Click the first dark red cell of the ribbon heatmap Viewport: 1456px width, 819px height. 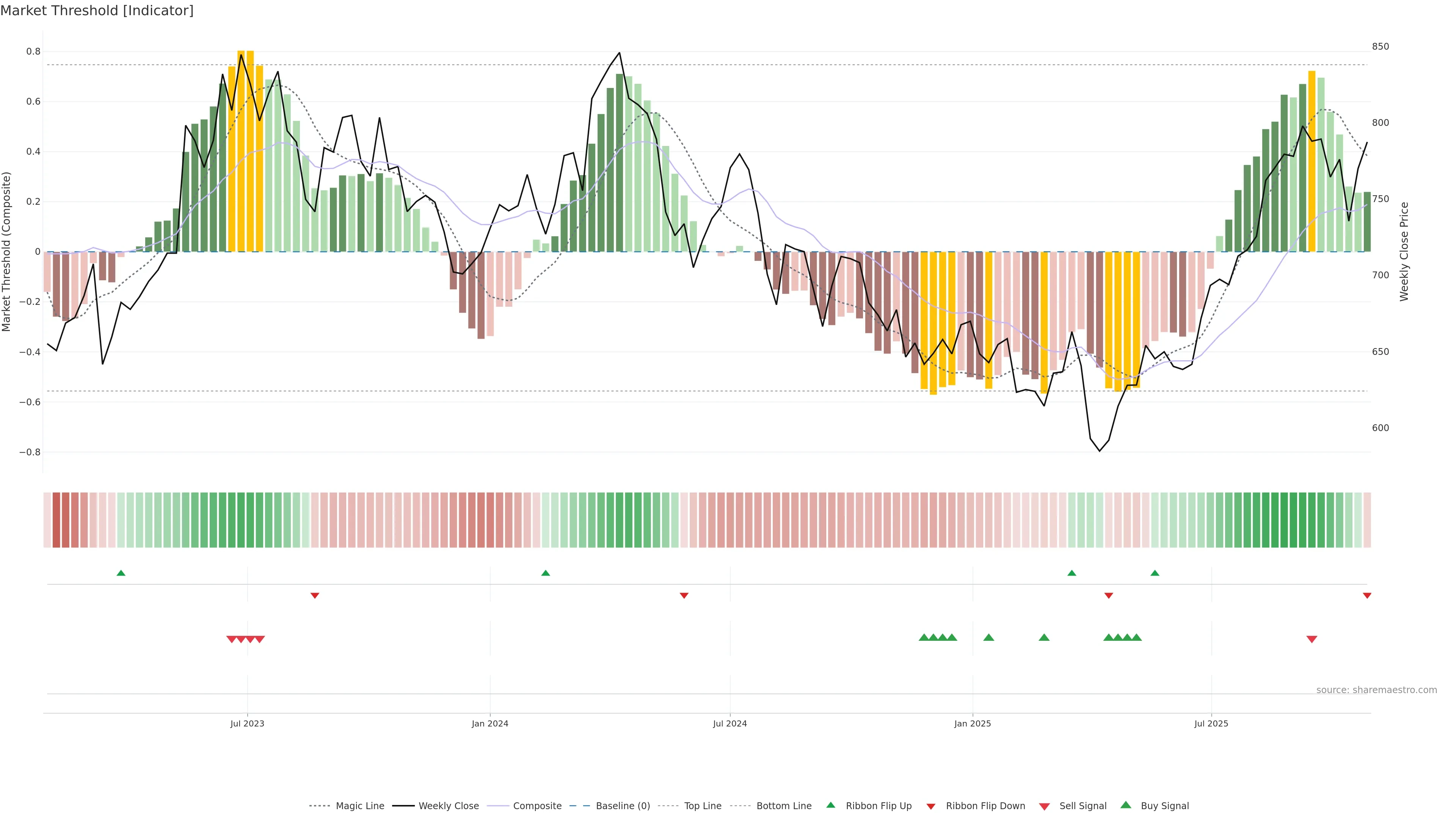coord(56,520)
